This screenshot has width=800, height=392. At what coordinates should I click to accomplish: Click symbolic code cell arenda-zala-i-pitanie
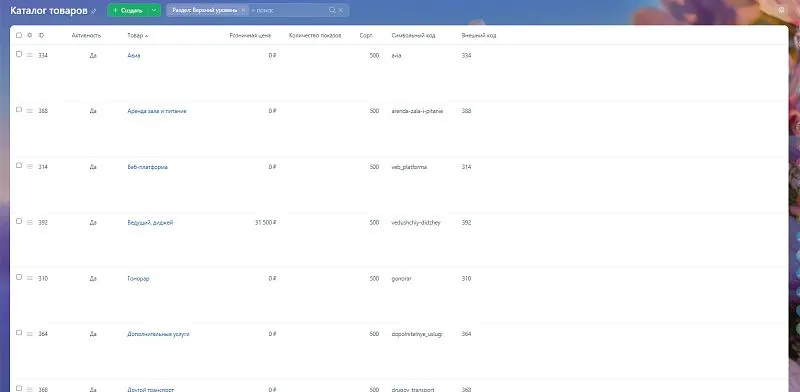[x=417, y=111]
